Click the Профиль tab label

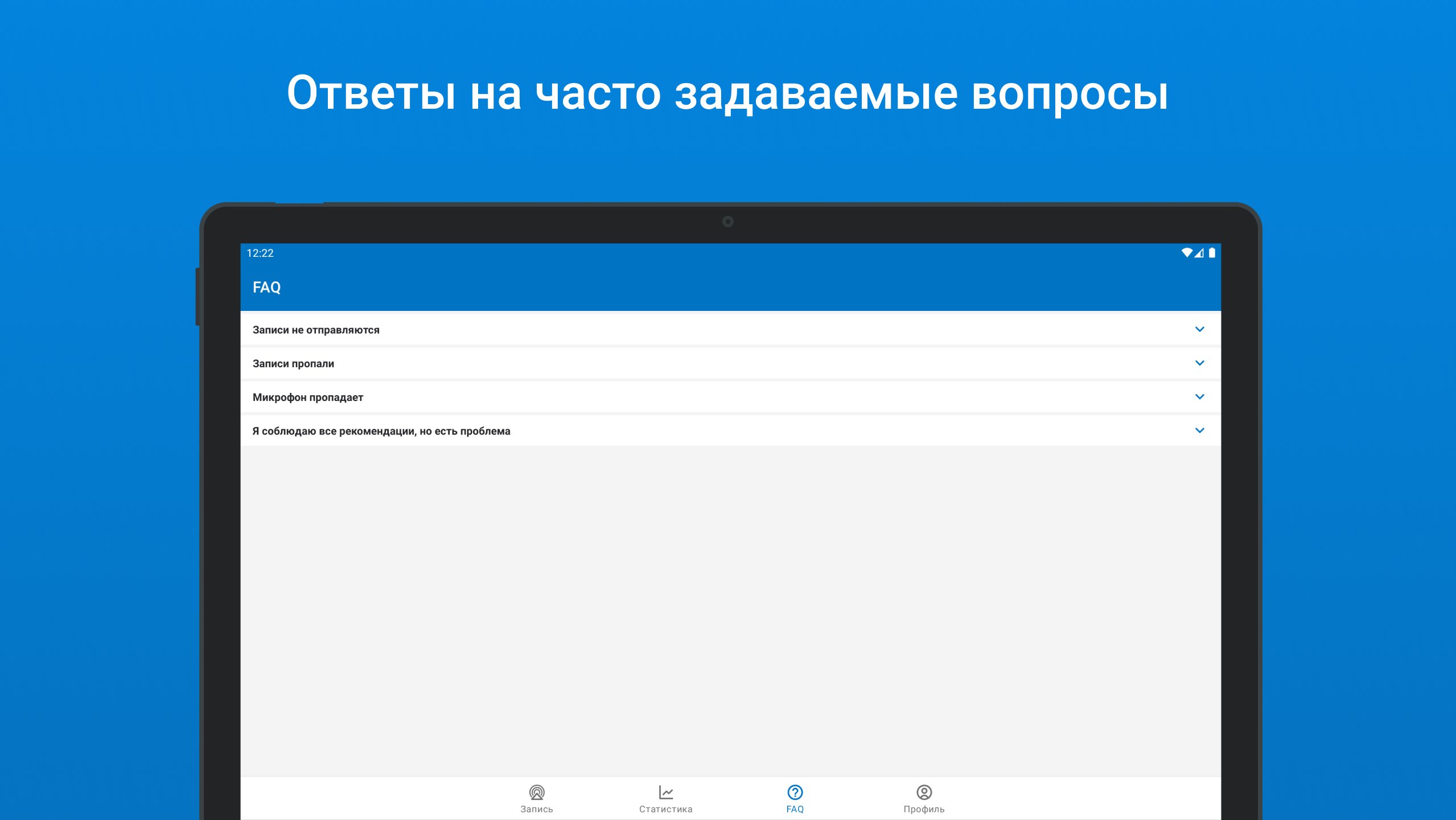923,809
